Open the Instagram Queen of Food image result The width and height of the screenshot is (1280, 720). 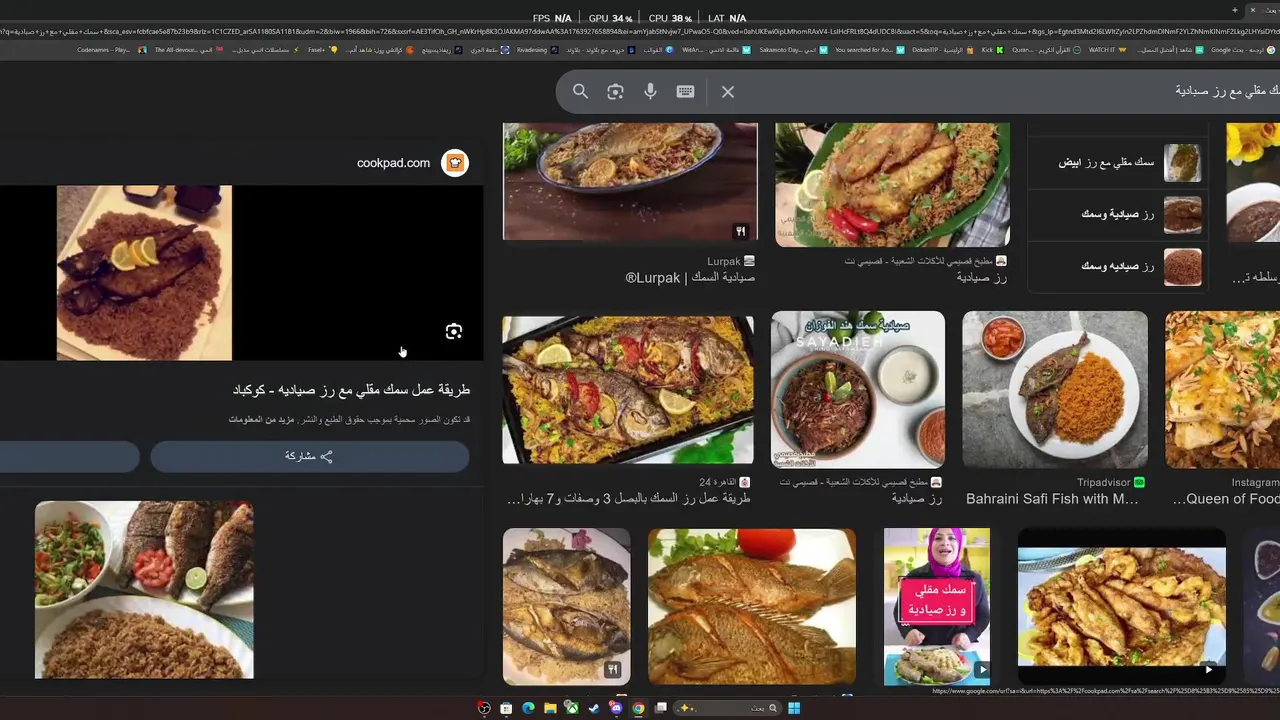point(1222,390)
